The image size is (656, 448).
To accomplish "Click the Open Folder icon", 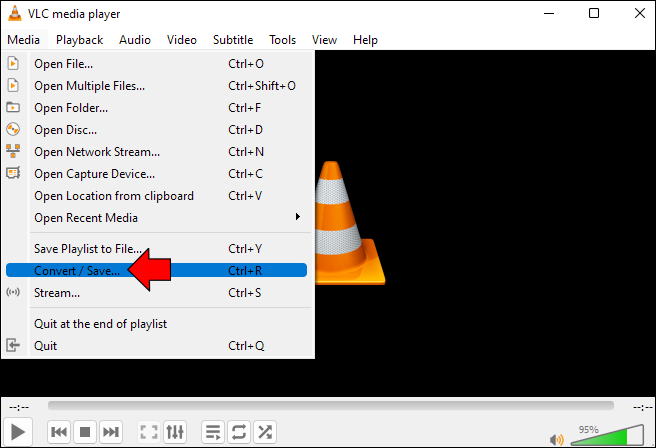I will pos(13,108).
